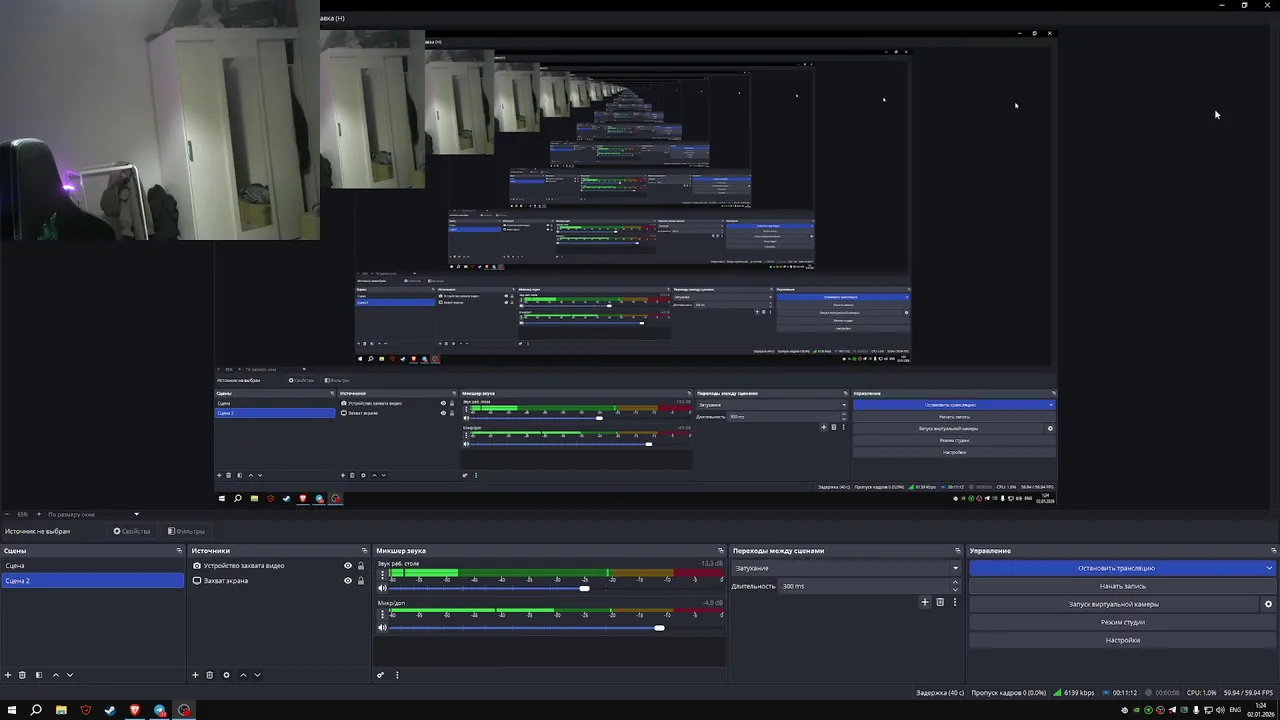Increase transition duration with up arrow

coord(955,582)
